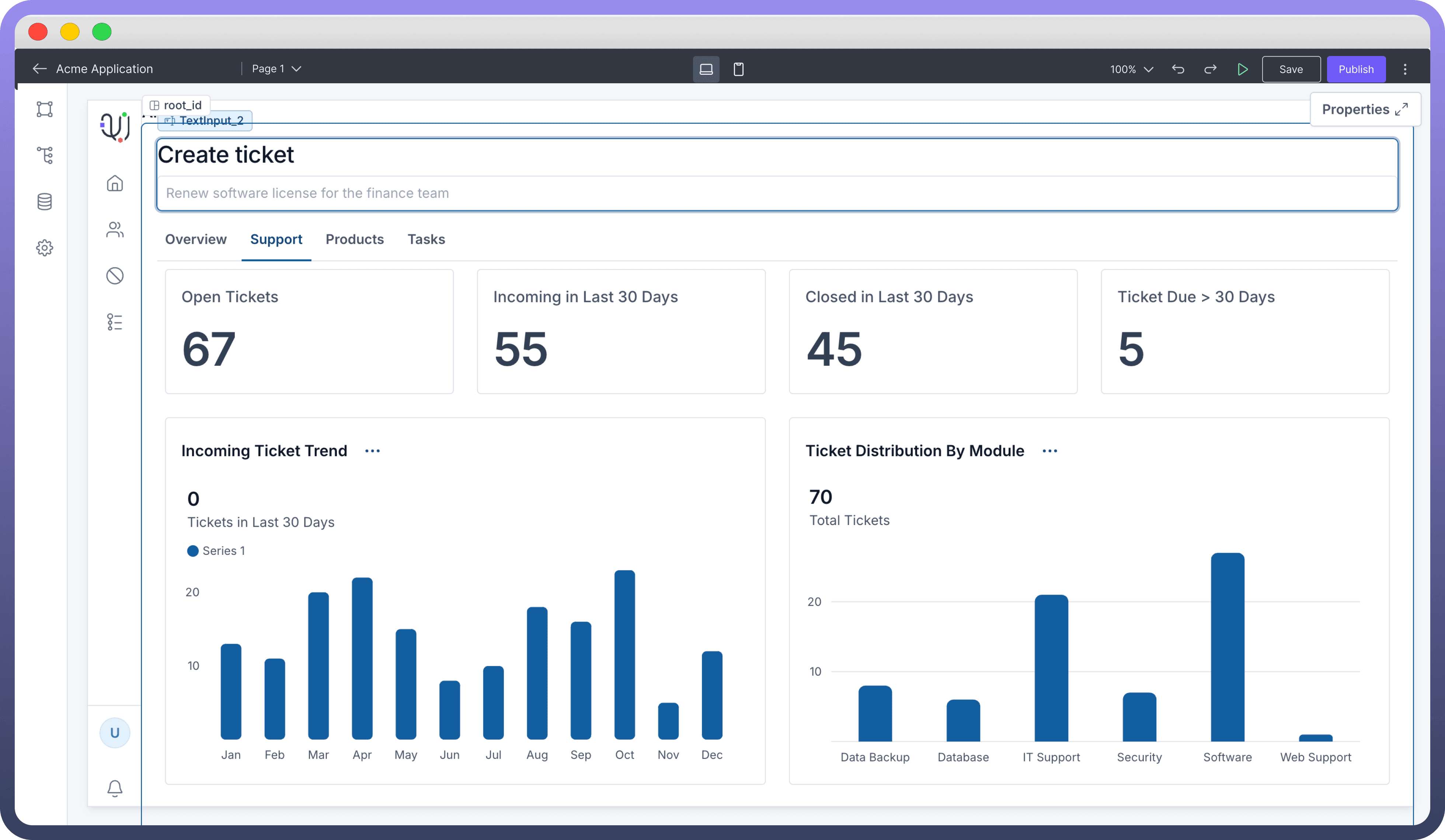Click the users icon in app sidebar
Image resolution: width=1445 pixels, height=840 pixels.
point(115,230)
